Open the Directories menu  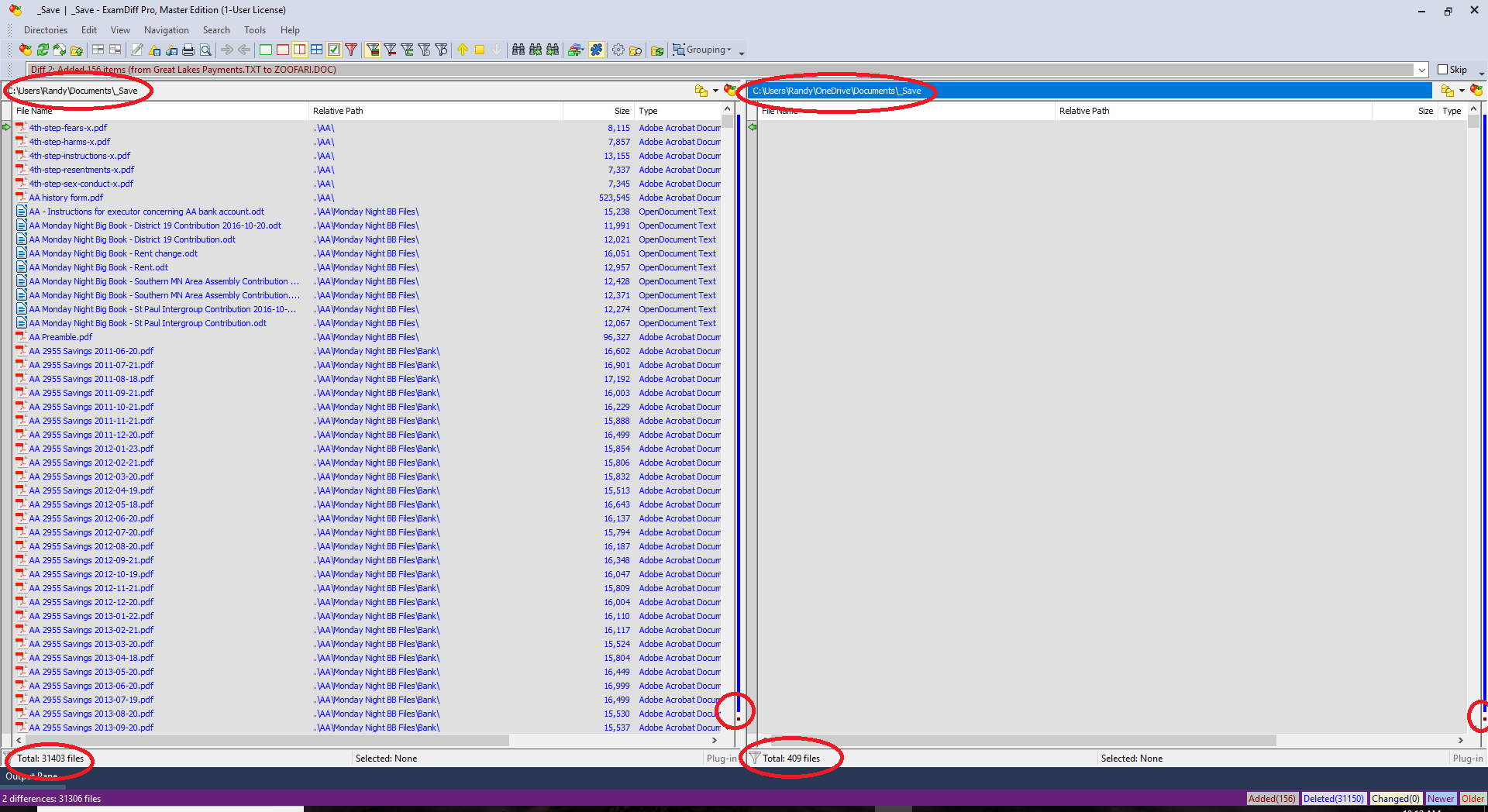(x=46, y=30)
